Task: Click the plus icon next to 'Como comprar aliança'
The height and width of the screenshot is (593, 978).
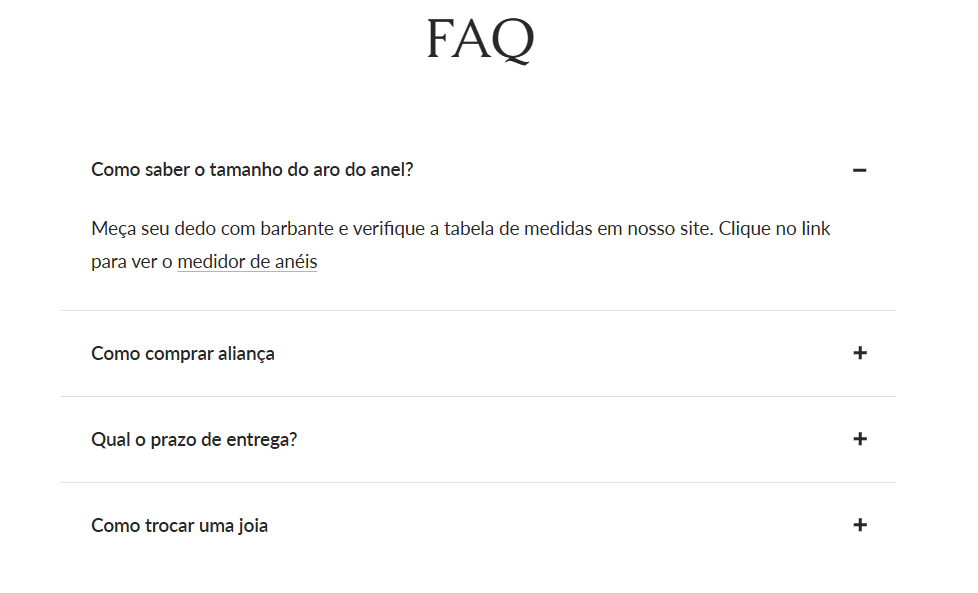Action: tap(860, 353)
